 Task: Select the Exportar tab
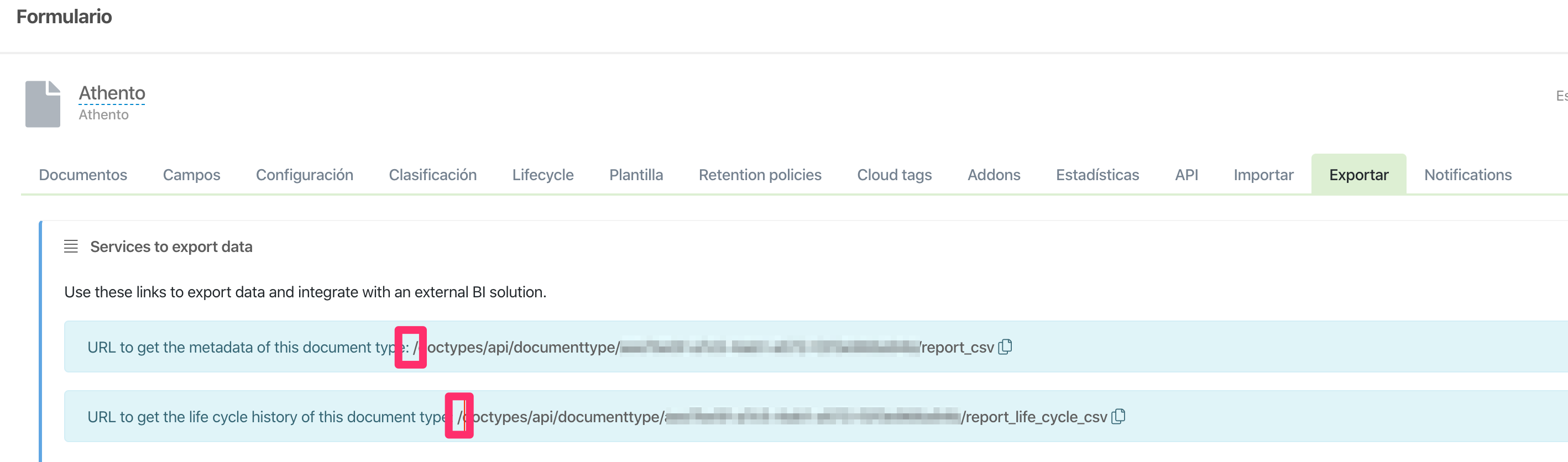click(x=1358, y=175)
